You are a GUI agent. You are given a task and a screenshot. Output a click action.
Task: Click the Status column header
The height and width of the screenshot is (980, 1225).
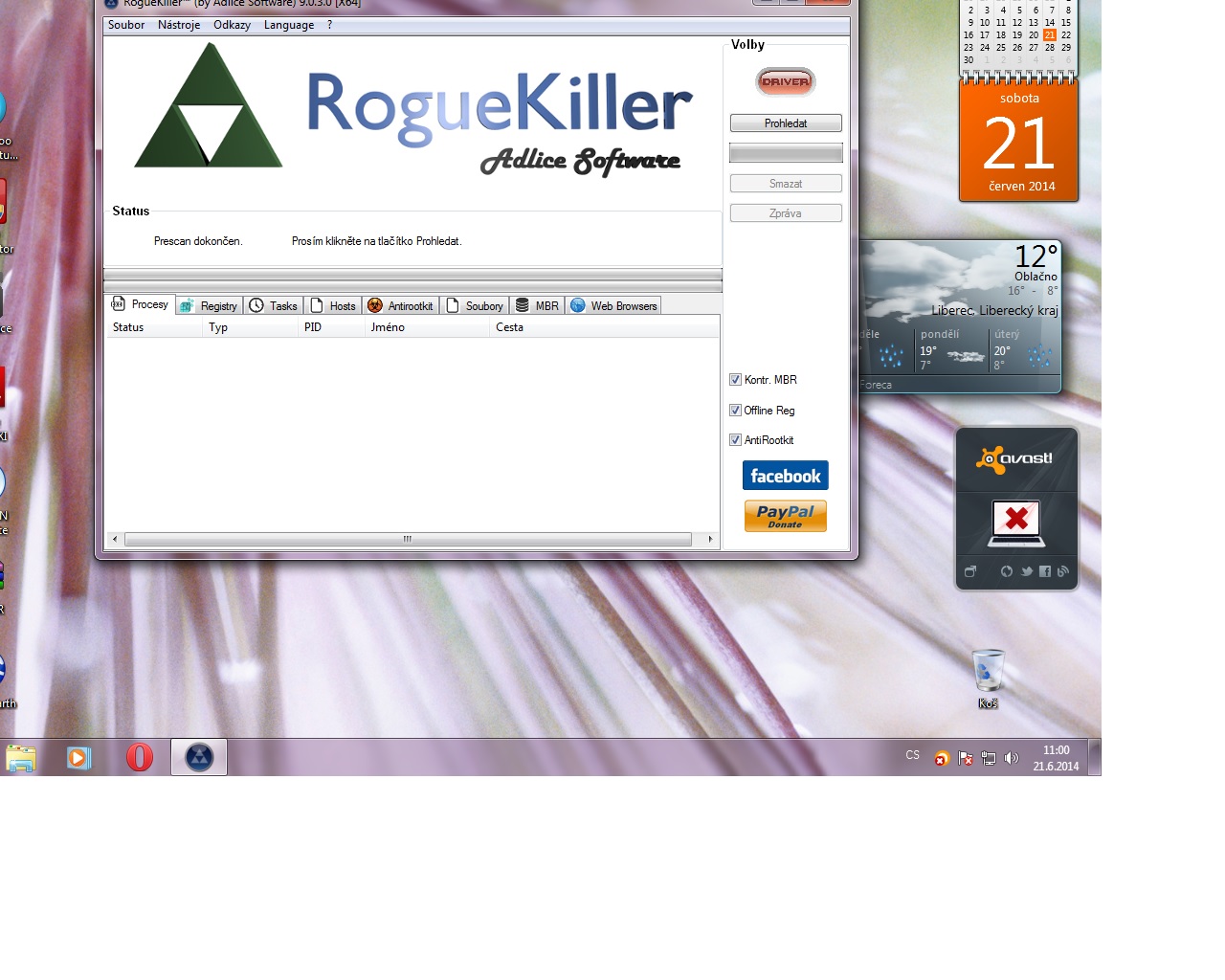(x=154, y=327)
